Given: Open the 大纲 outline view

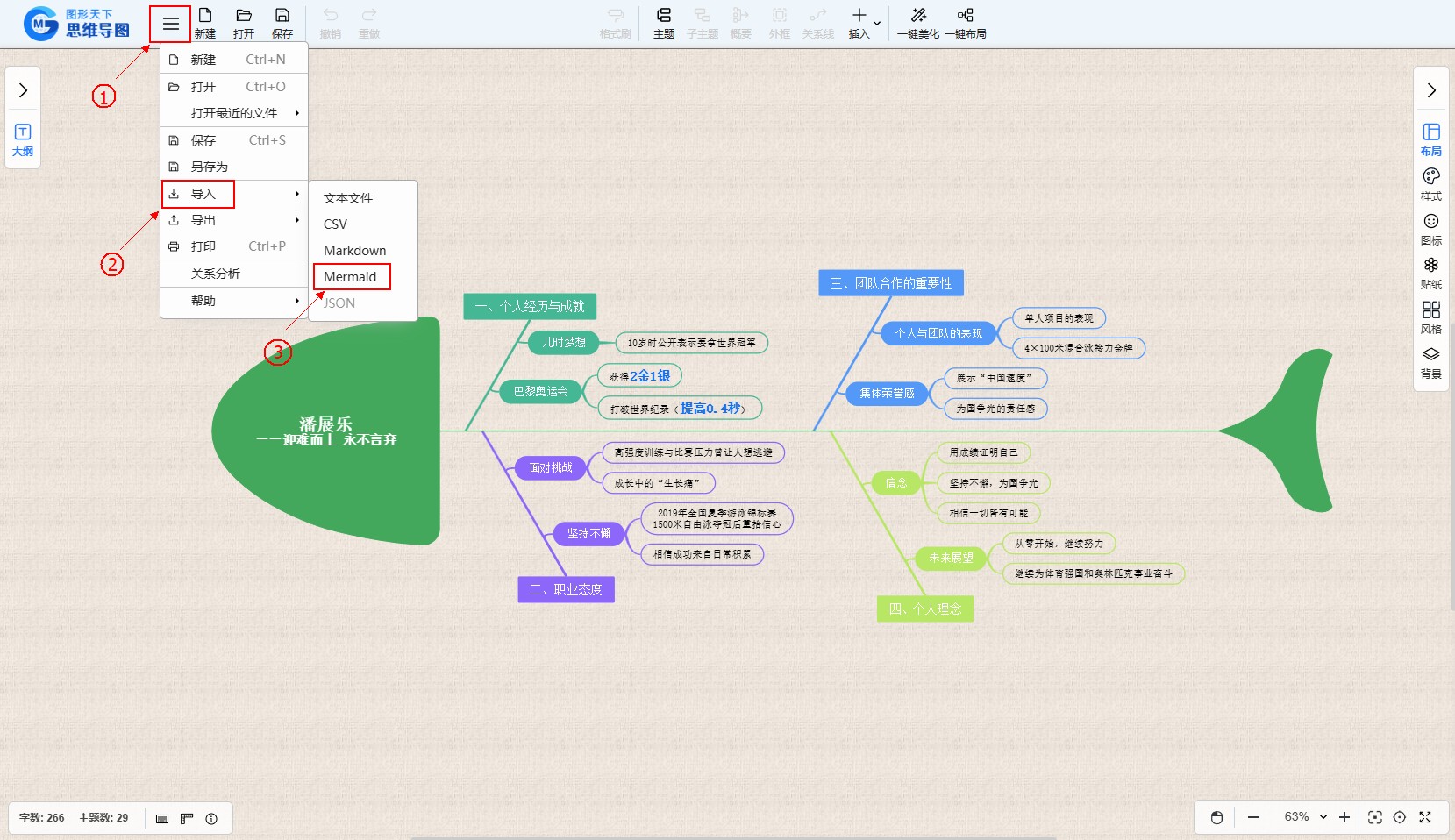Looking at the screenshot, I should (23, 139).
